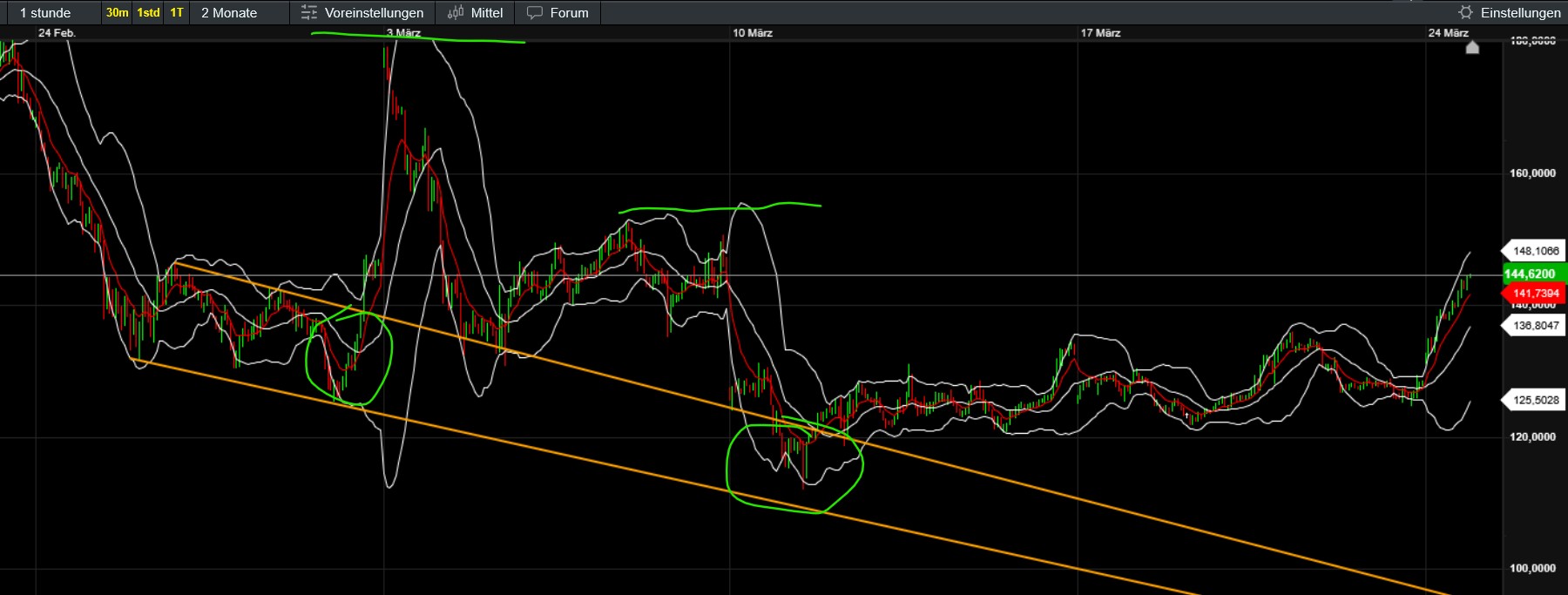Click the 120,0000 price axis label

tap(1532, 436)
